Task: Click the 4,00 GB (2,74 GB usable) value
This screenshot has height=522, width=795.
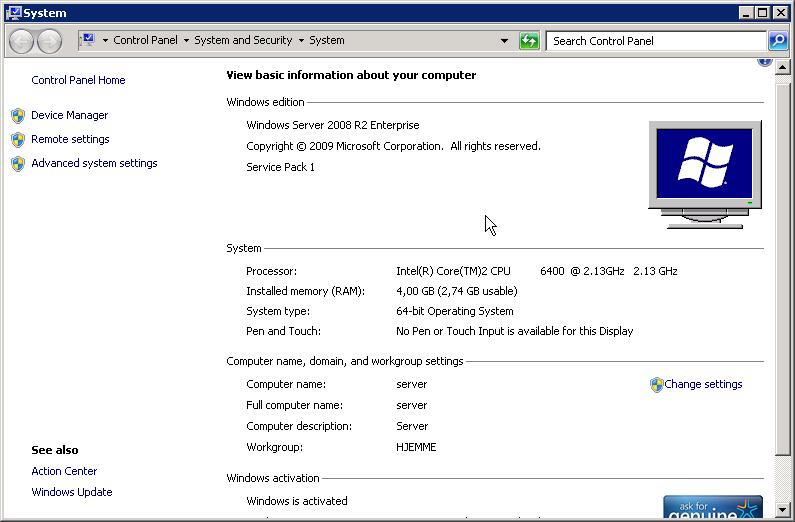Action: (x=456, y=291)
